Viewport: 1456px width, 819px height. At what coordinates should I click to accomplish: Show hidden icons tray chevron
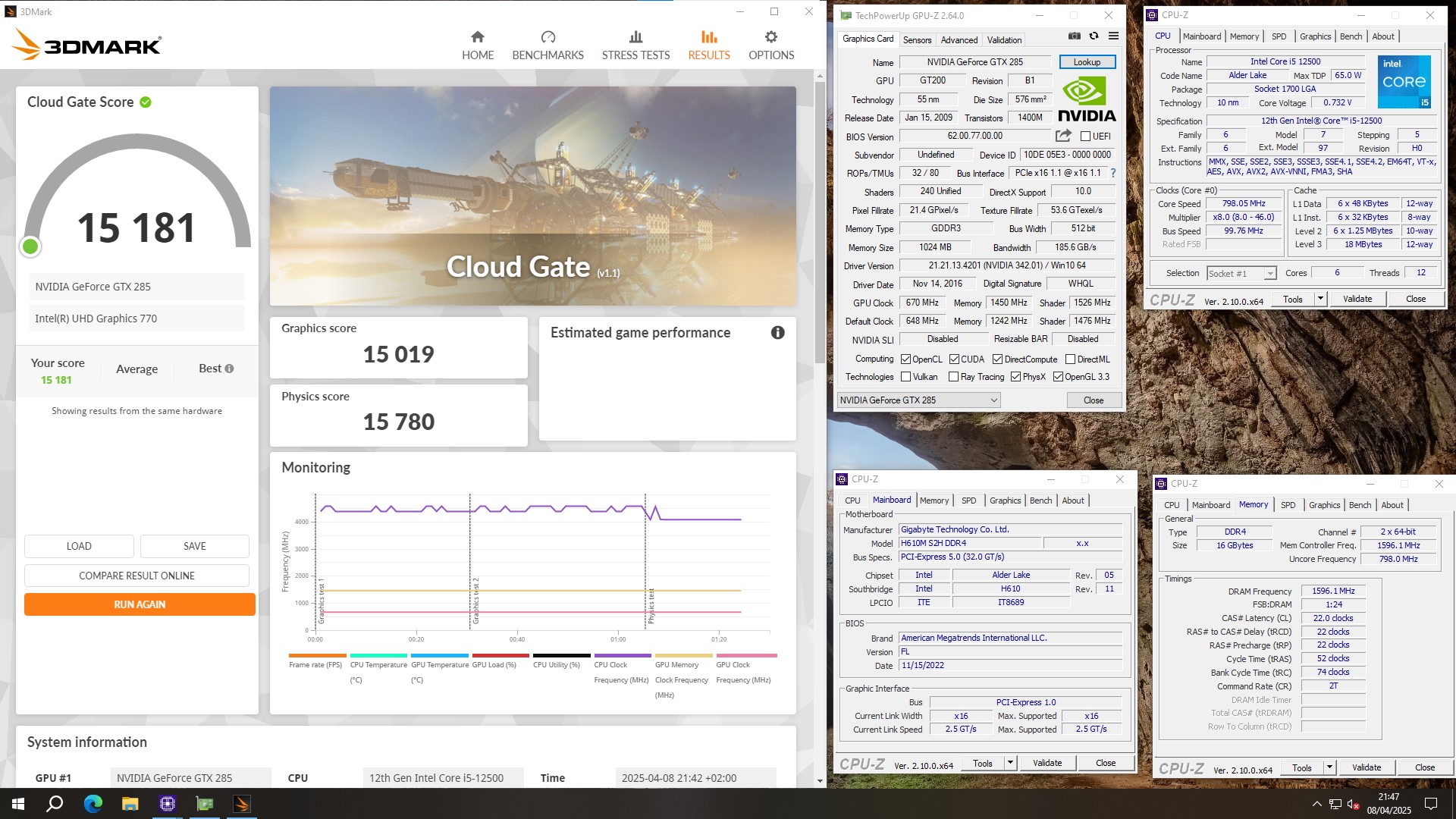pos(1316,804)
